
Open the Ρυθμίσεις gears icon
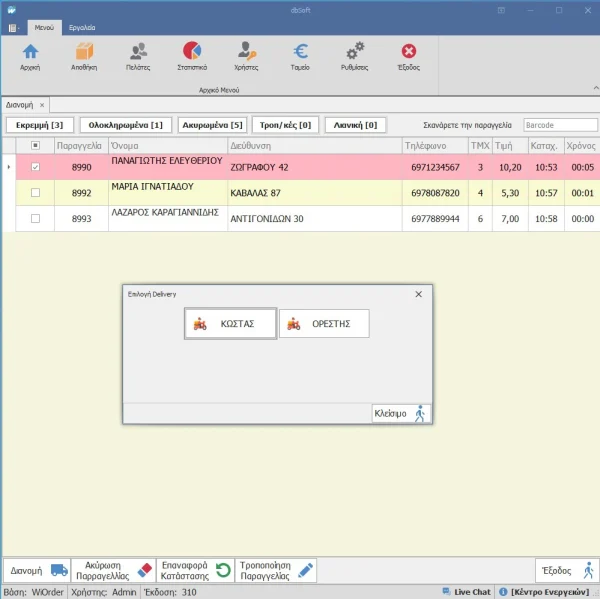click(x=354, y=54)
